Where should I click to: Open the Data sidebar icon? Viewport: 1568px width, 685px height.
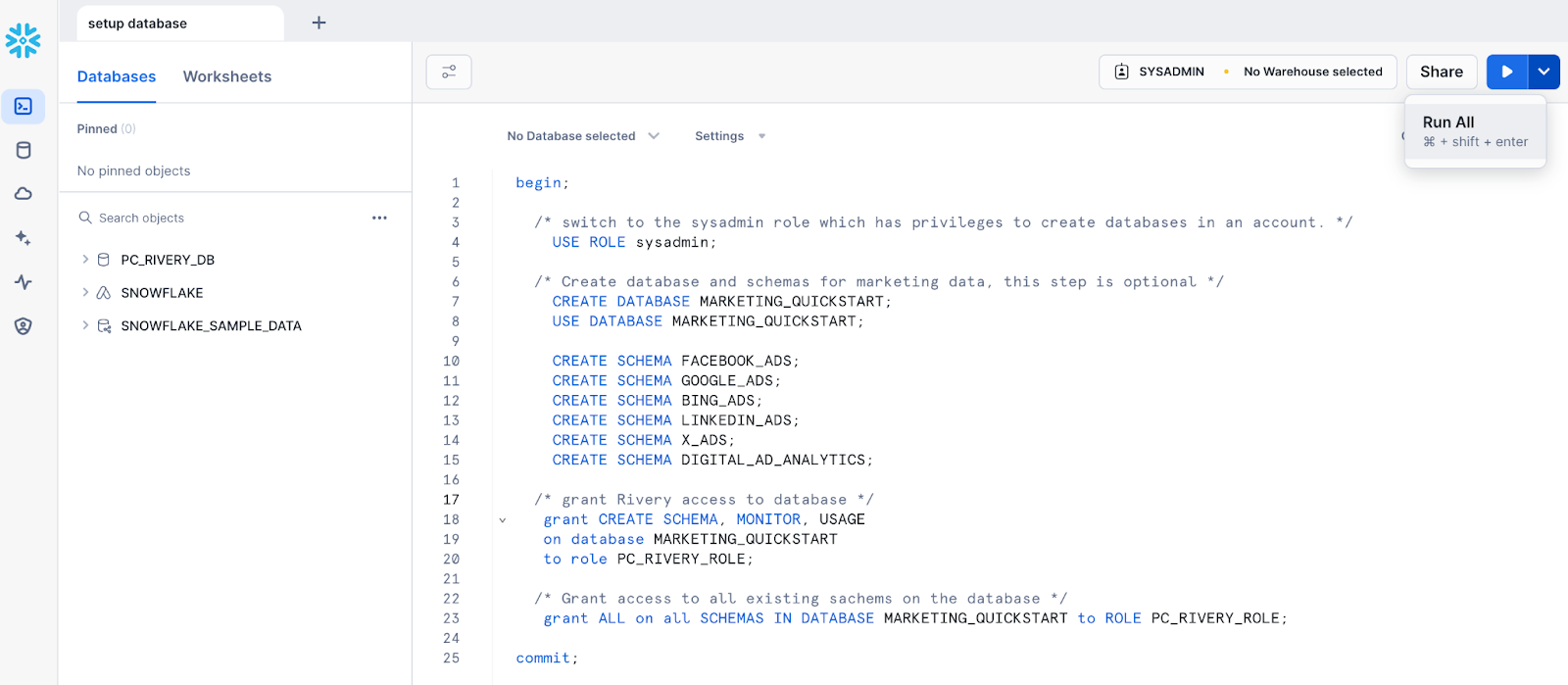pos(24,150)
